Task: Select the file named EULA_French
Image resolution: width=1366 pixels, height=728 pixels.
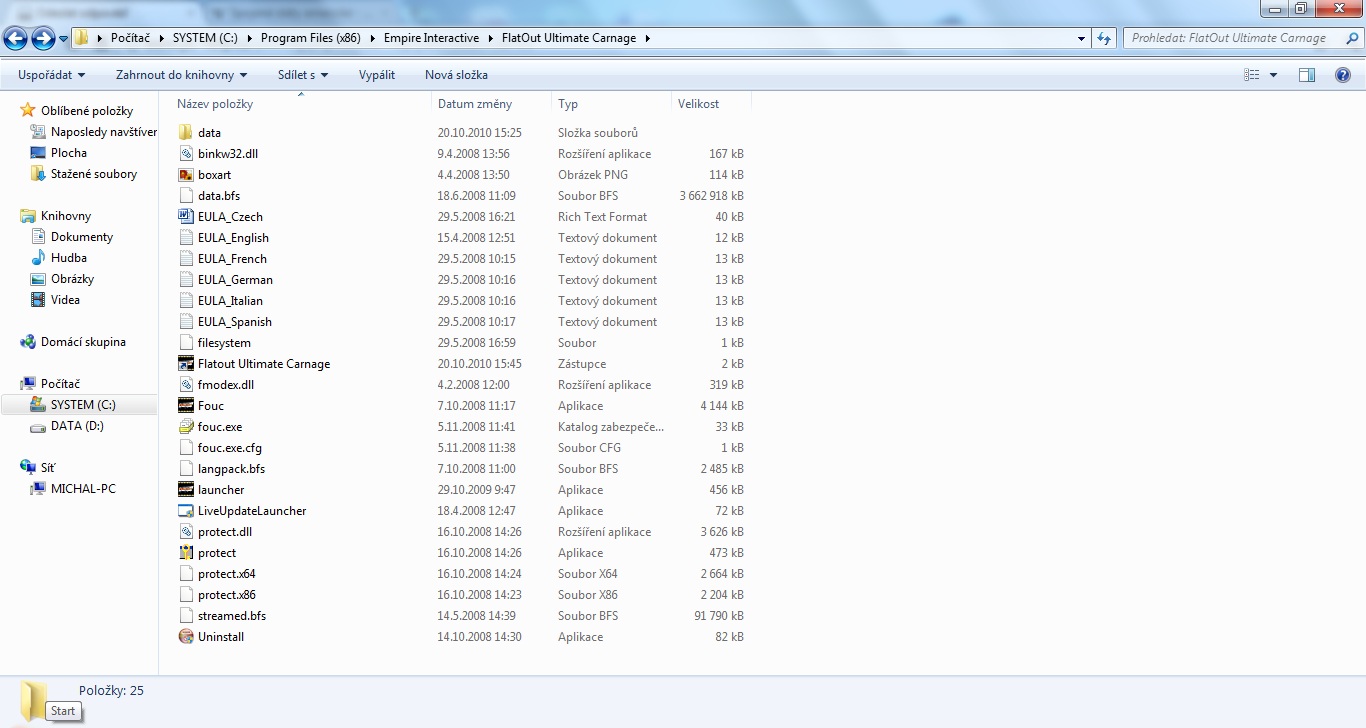Action: [232, 259]
